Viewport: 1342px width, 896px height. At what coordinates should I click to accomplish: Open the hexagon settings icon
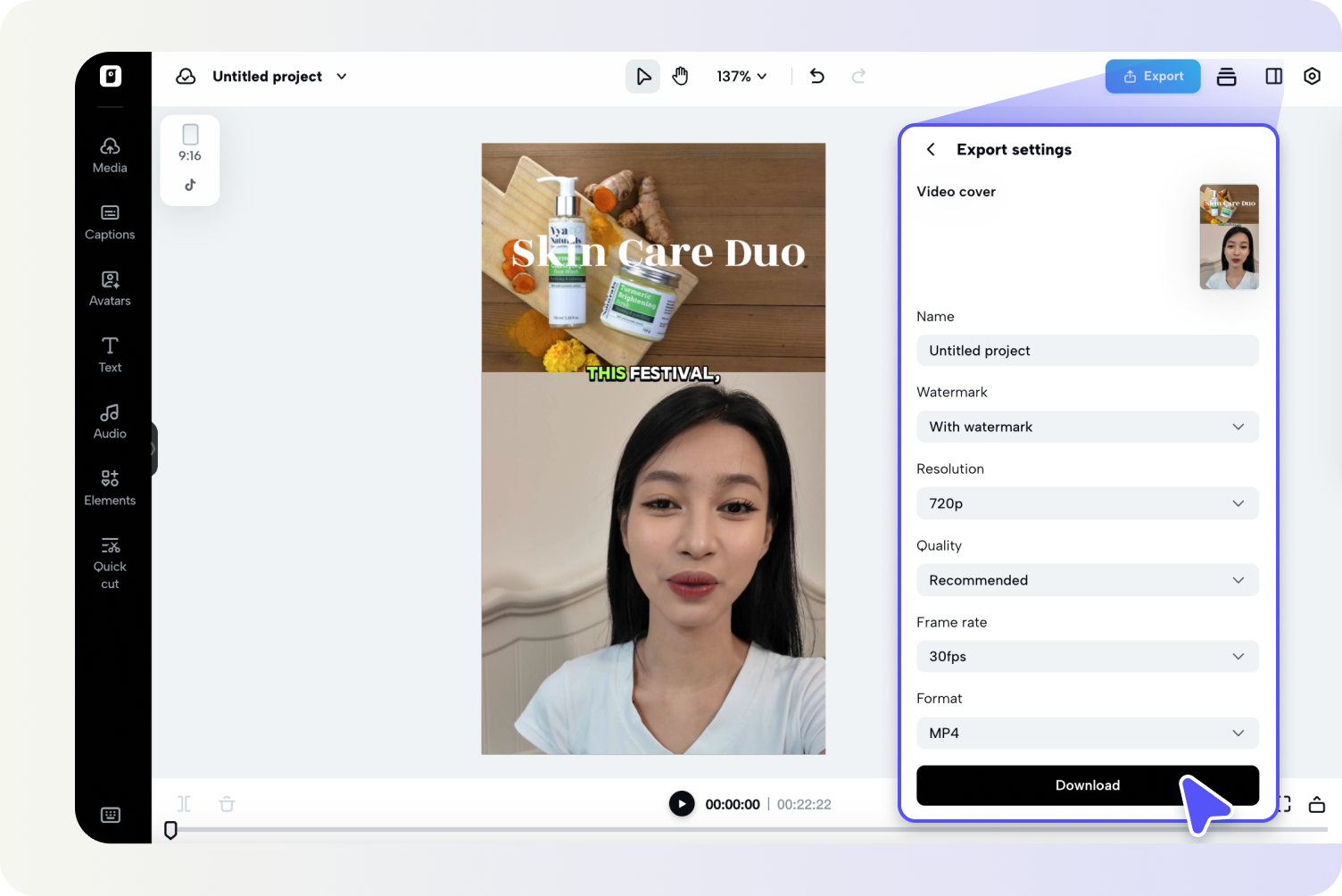(1312, 76)
